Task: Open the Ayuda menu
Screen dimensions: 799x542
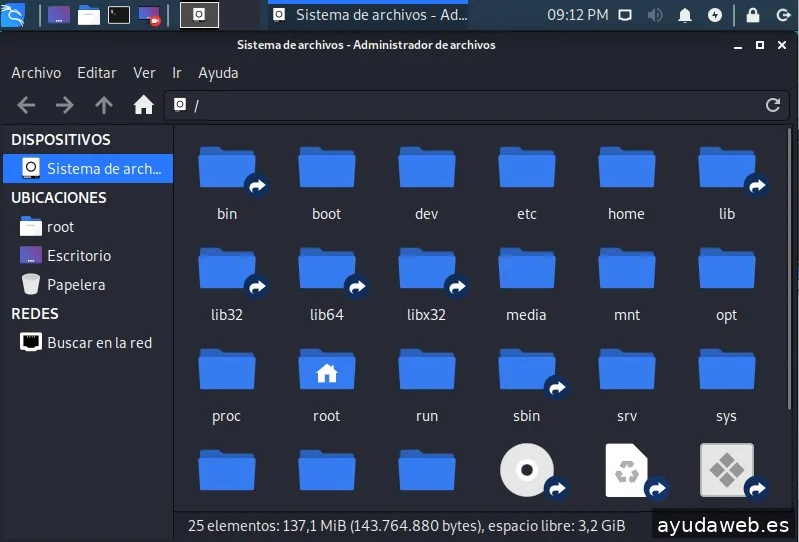Action: [x=218, y=73]
